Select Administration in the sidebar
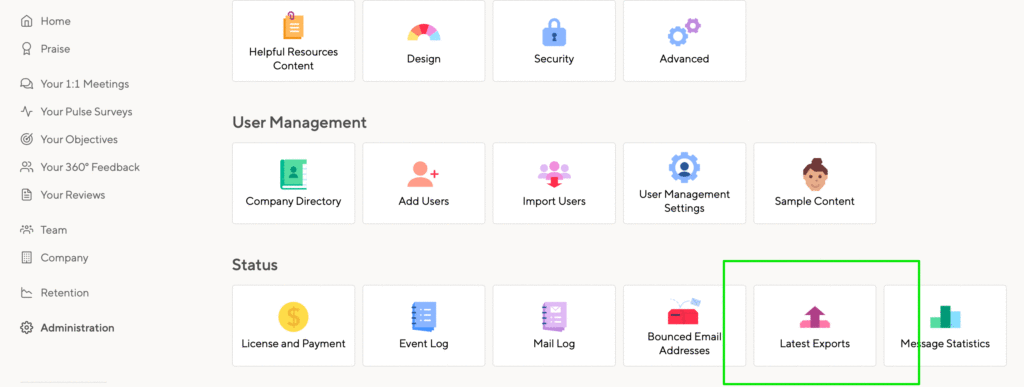Screen dimensions: 1024x387 pos(67,328)
